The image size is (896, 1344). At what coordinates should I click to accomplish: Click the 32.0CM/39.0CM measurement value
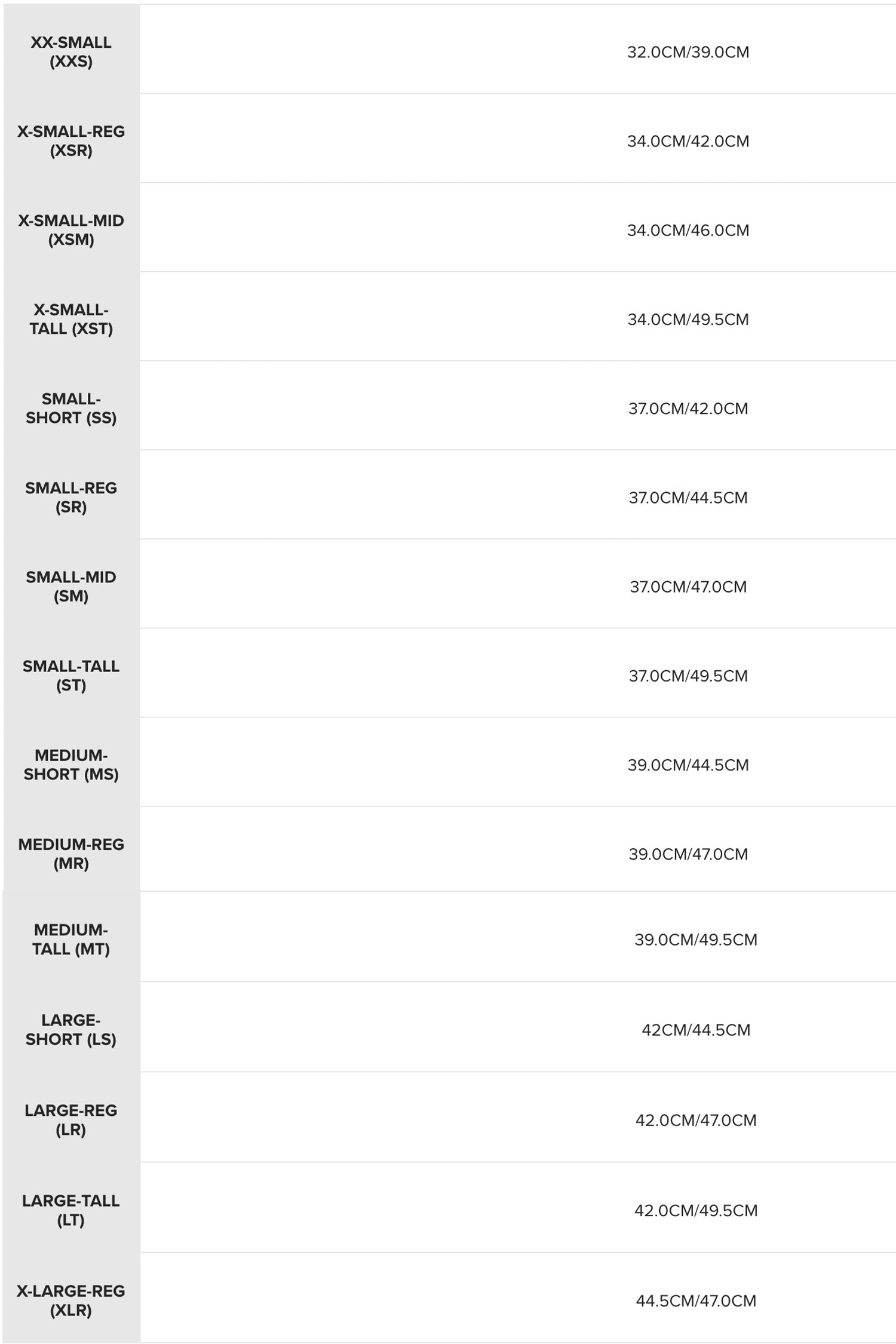[x=688, y=53]
